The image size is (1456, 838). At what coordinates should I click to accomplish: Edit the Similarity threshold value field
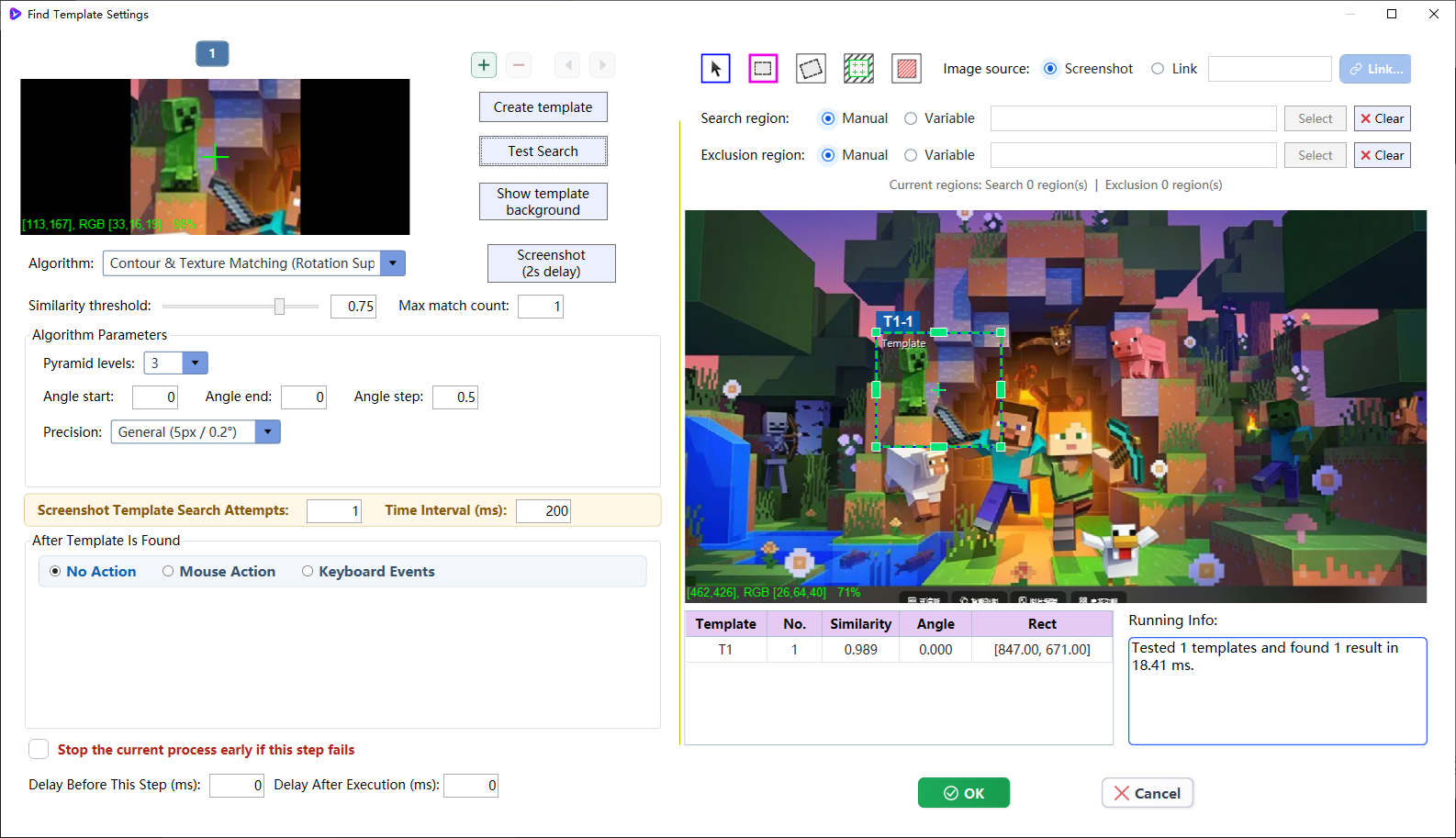pos(353,307)
